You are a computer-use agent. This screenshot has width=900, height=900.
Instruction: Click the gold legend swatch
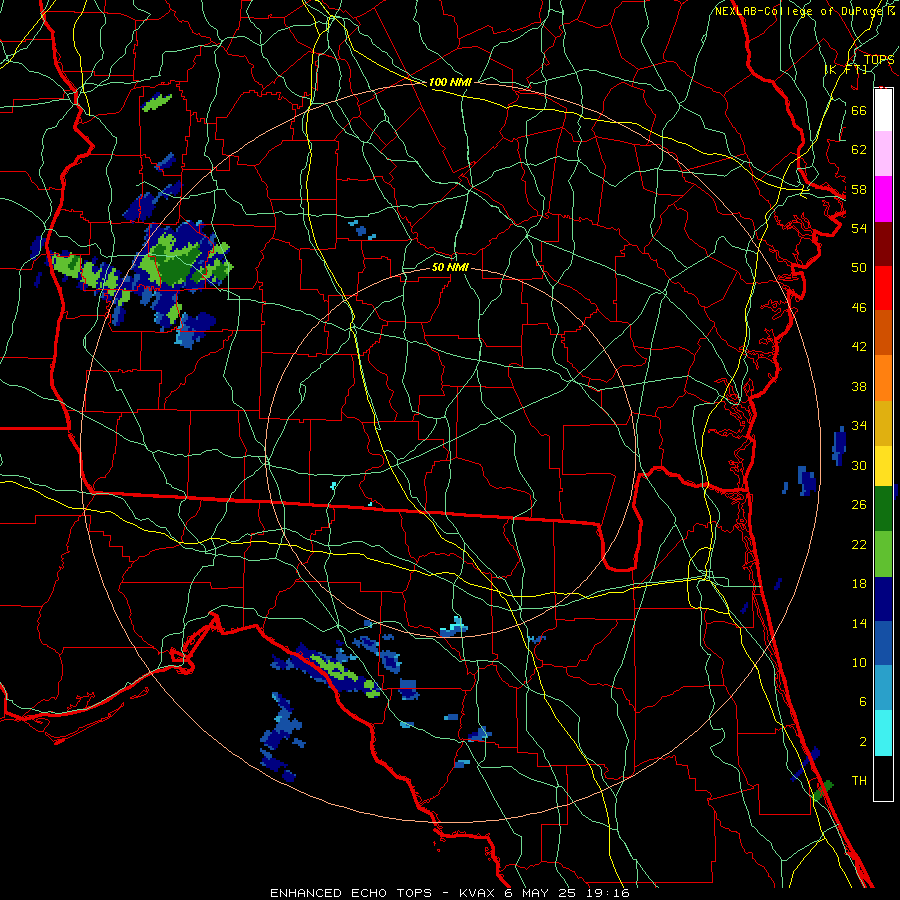pyautogui.click(x=883, y=423)
